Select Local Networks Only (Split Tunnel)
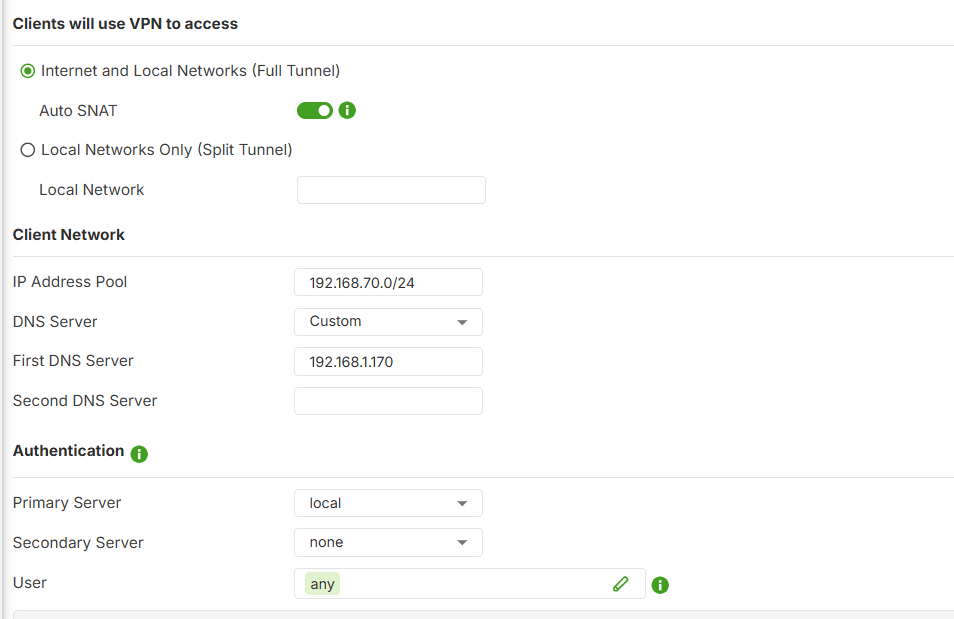This screenshot has height=619, width=954. click(27, 150)
